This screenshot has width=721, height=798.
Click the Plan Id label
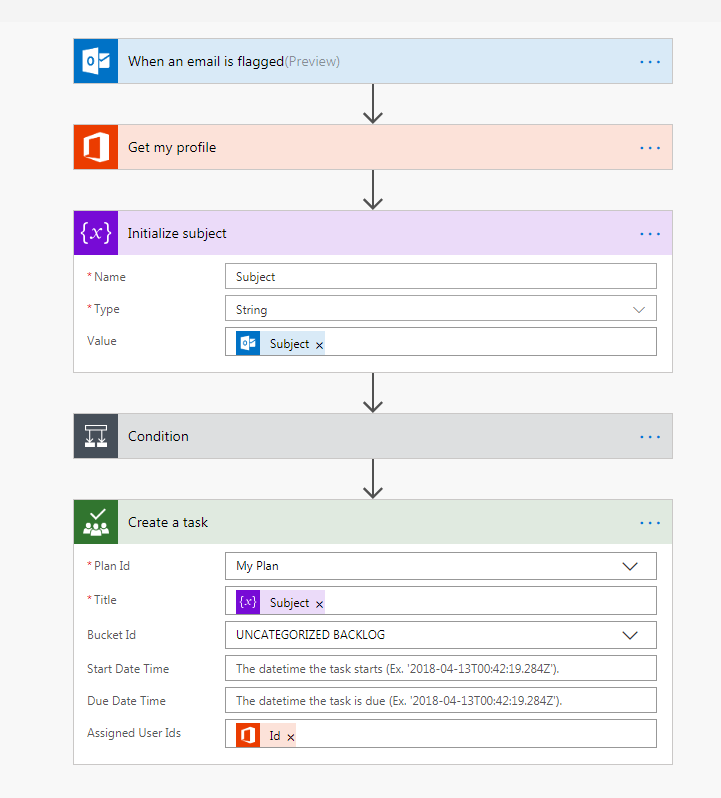pos(111,566)
